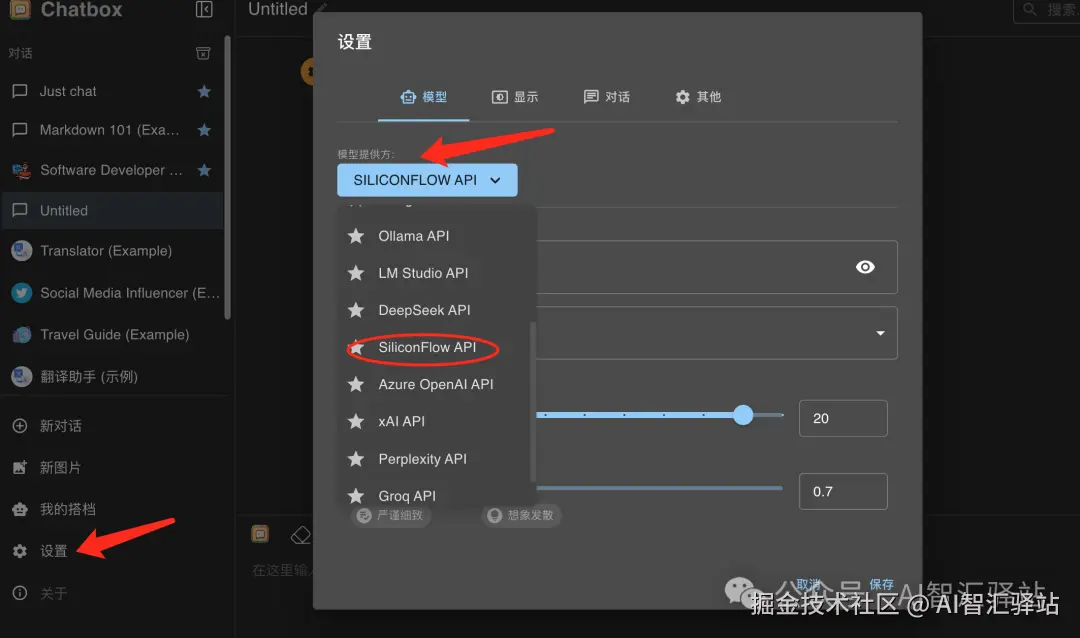Star the Ollama API entry
Viewport: 1080px width, 638px height.
click(356, 235)
